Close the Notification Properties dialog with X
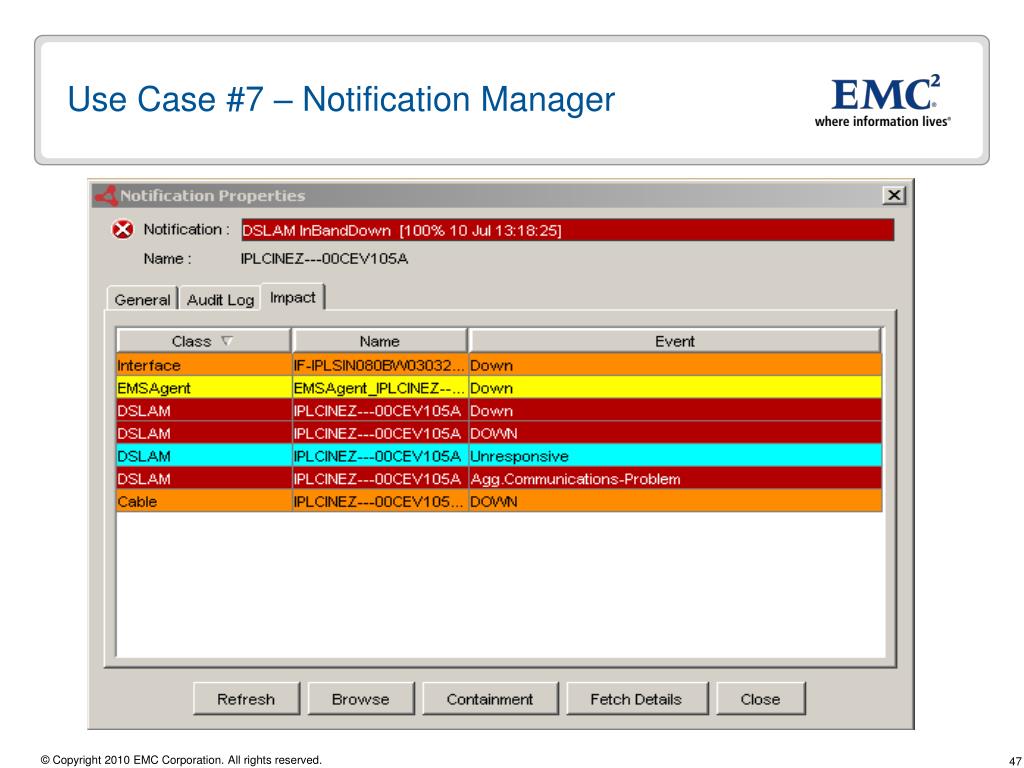Viewport: 1024px width, 768px height. click(894, 195)
